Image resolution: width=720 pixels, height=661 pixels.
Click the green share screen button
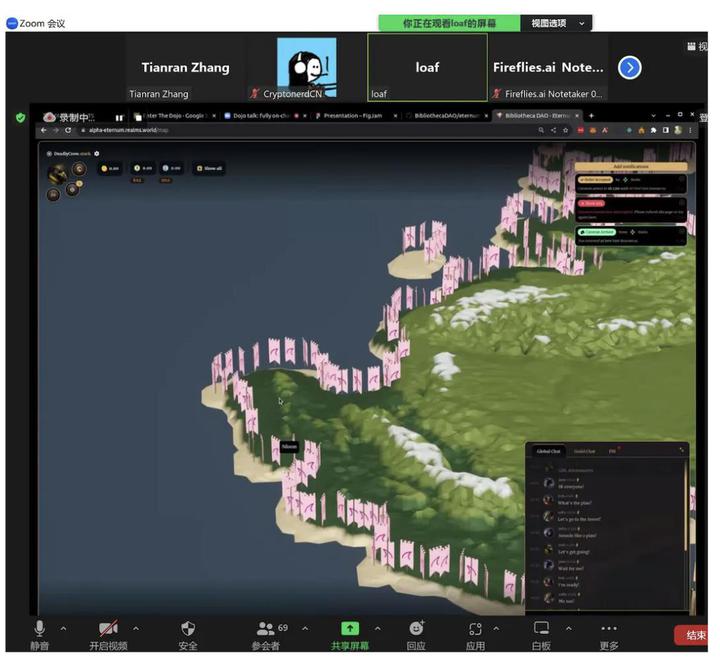tap(350, 634)
